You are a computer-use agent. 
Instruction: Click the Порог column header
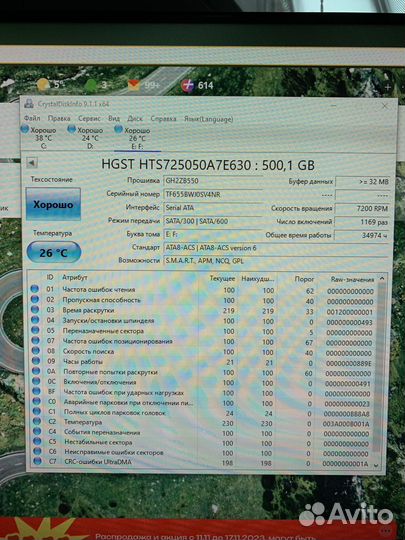tap(304, 279)
